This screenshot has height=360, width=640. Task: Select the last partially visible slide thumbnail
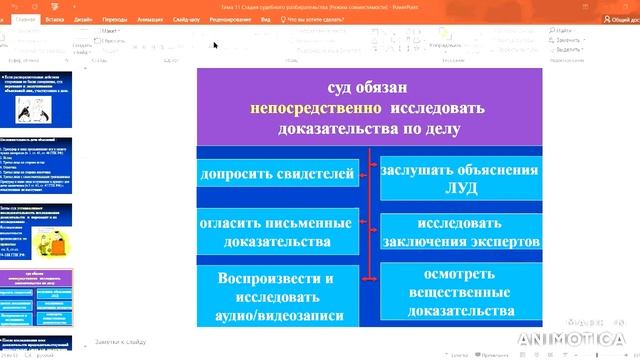[x=36, y=343]
